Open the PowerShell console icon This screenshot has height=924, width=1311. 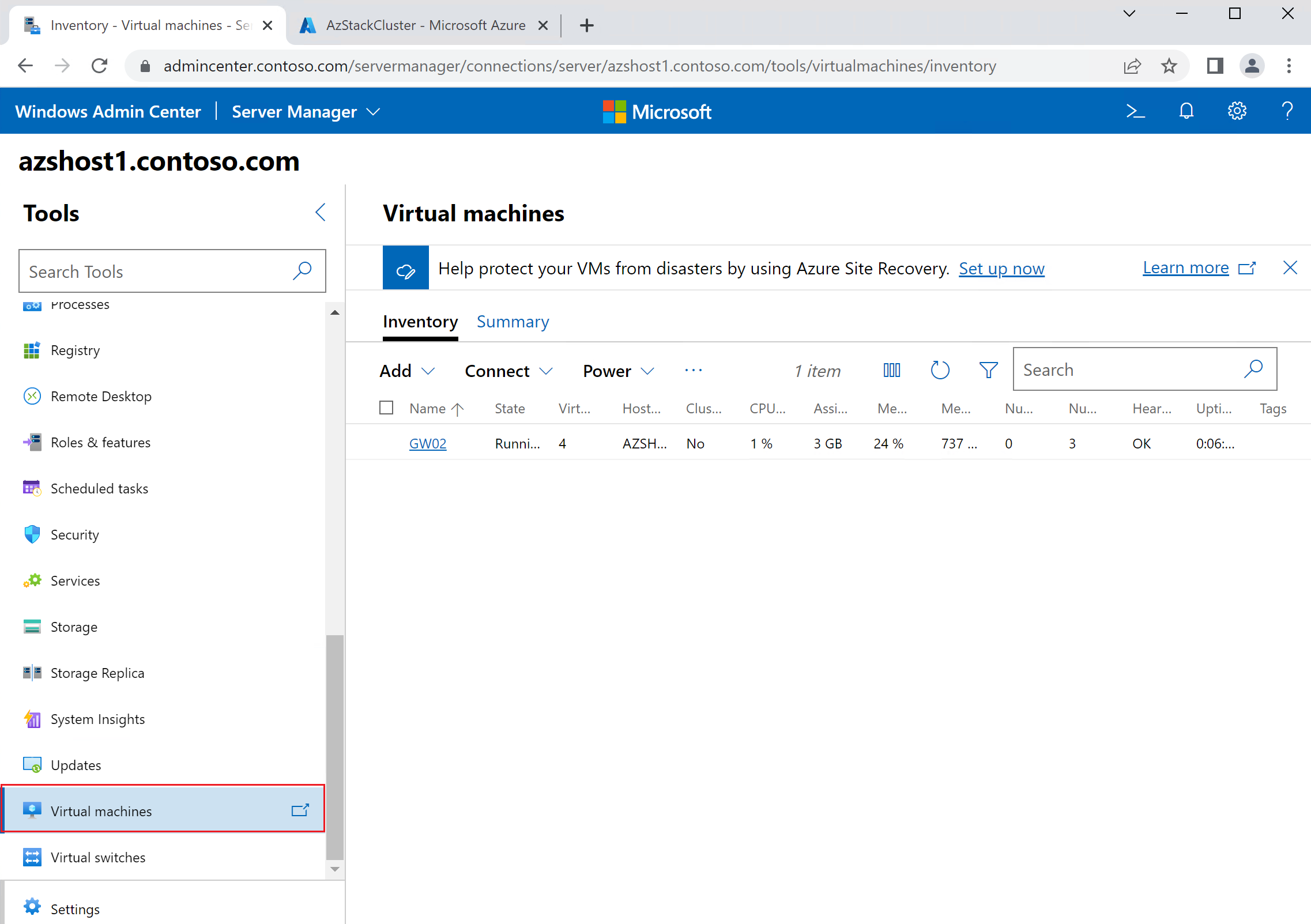point(1135,111)
